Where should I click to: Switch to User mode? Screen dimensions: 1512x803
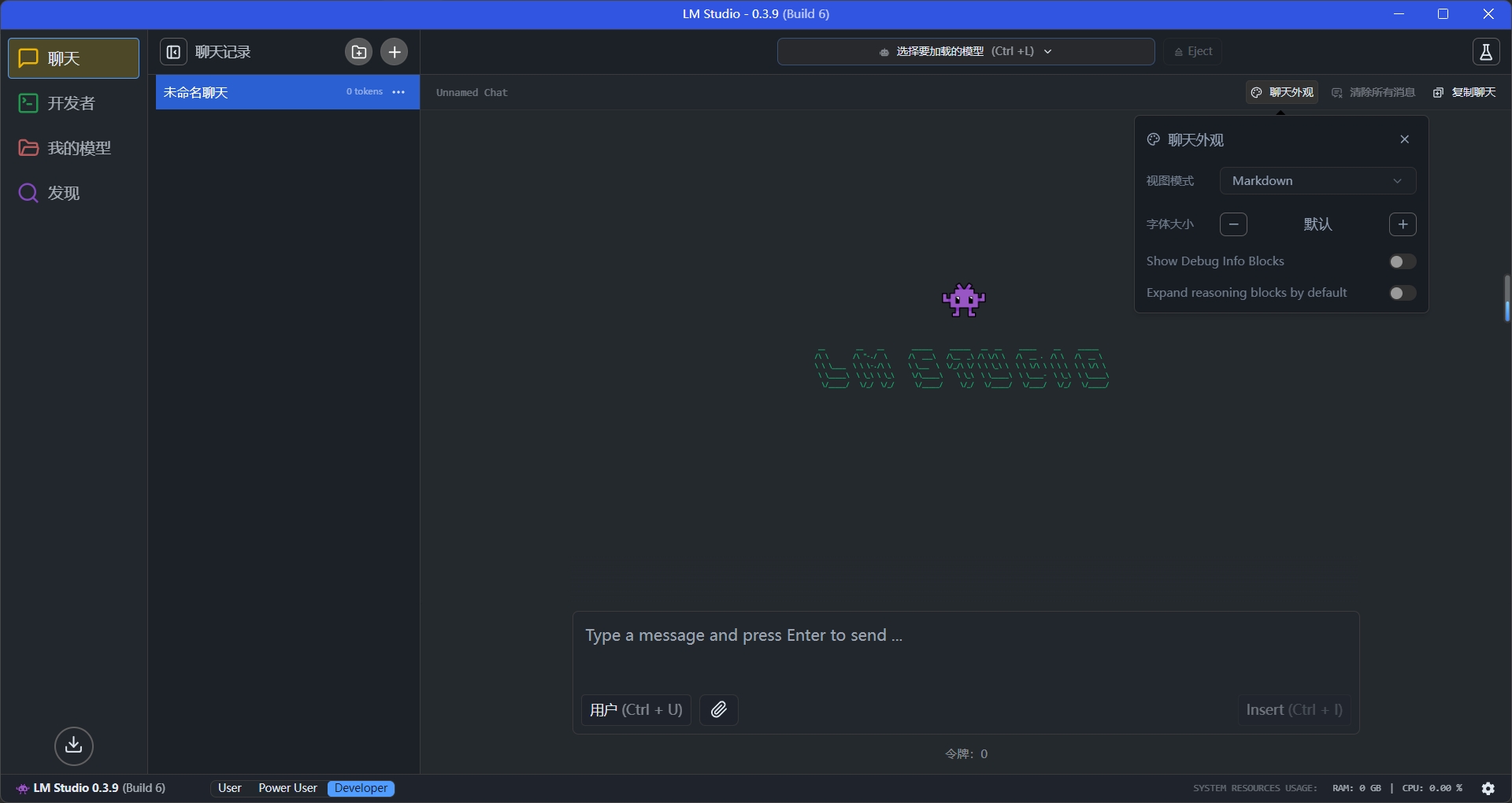pyautogui.click(x=230, y=788)
